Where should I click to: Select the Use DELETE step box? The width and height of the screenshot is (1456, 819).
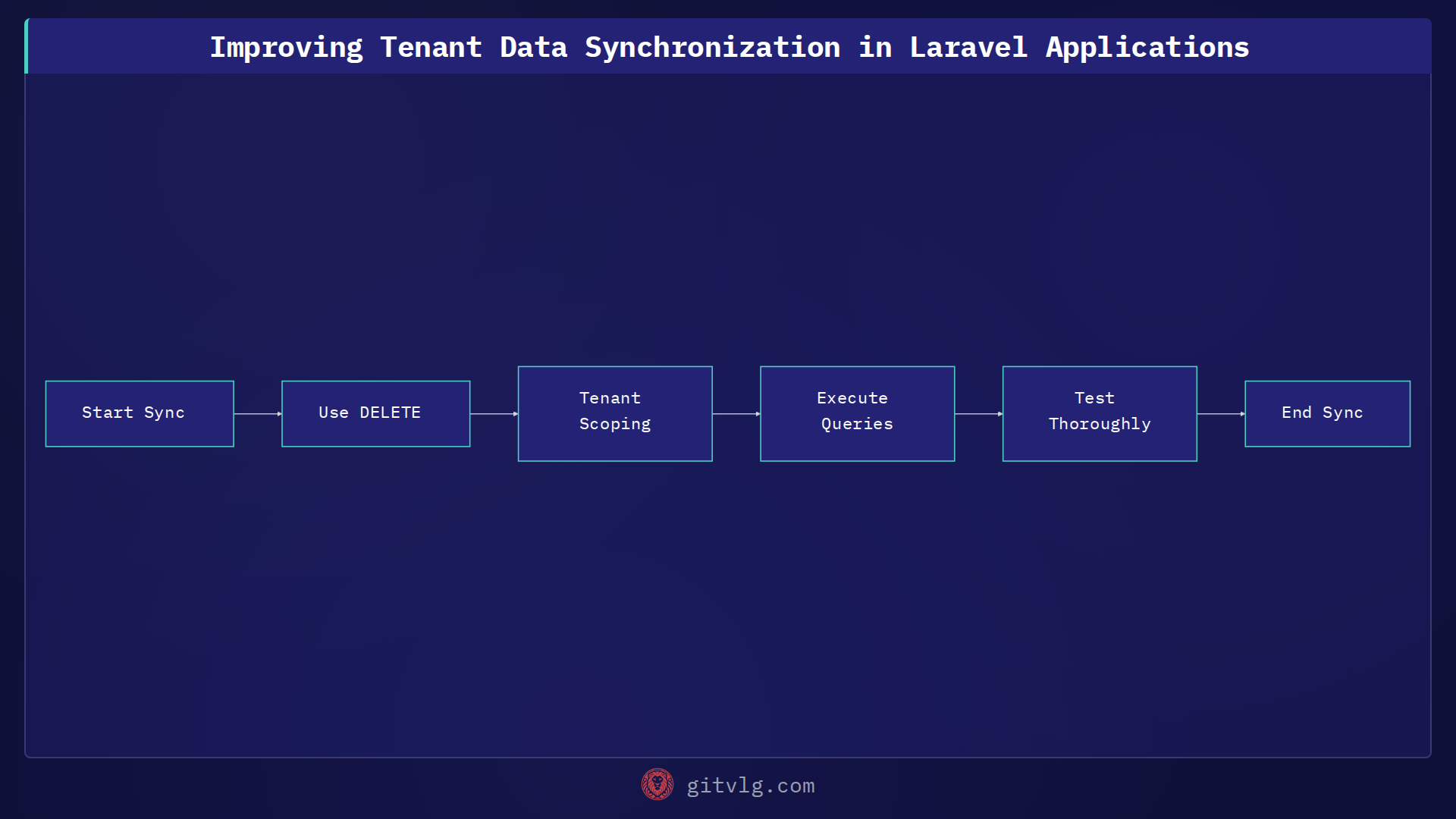pos(376,413)
